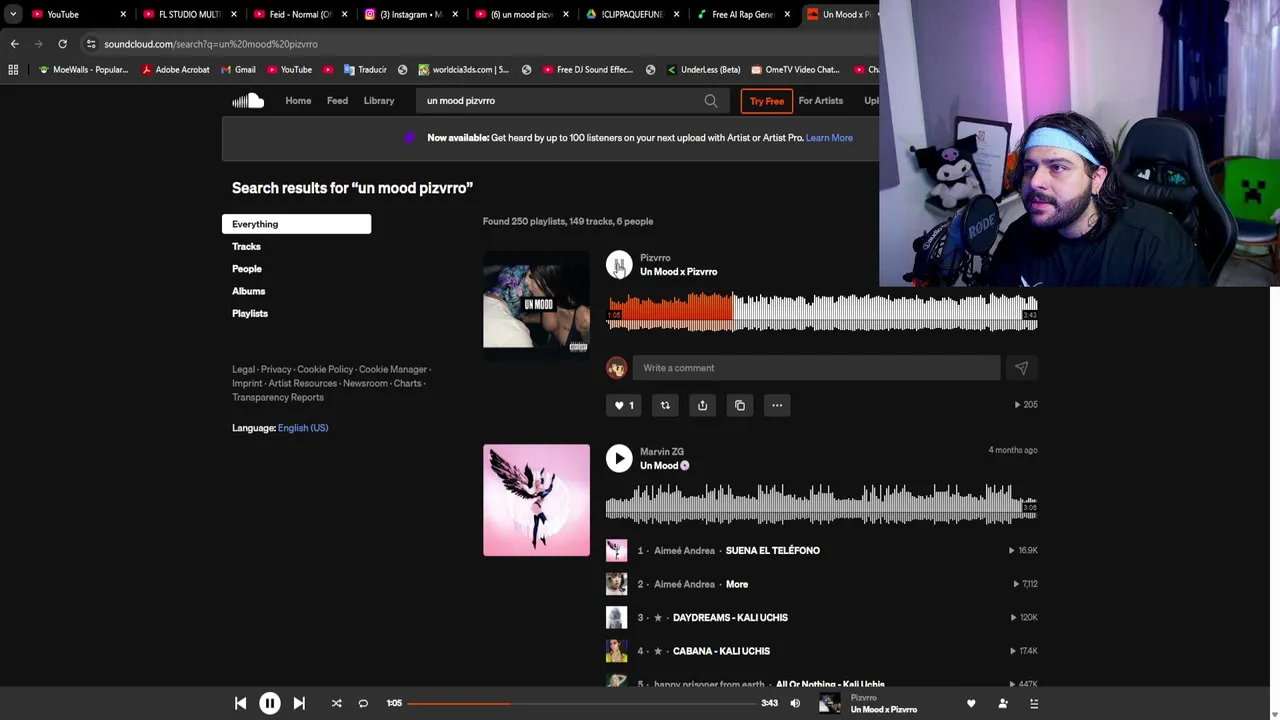Viewport: 1280px width, 720px height.
Task: Send comment using the arrow icon
Action: 1021,368
